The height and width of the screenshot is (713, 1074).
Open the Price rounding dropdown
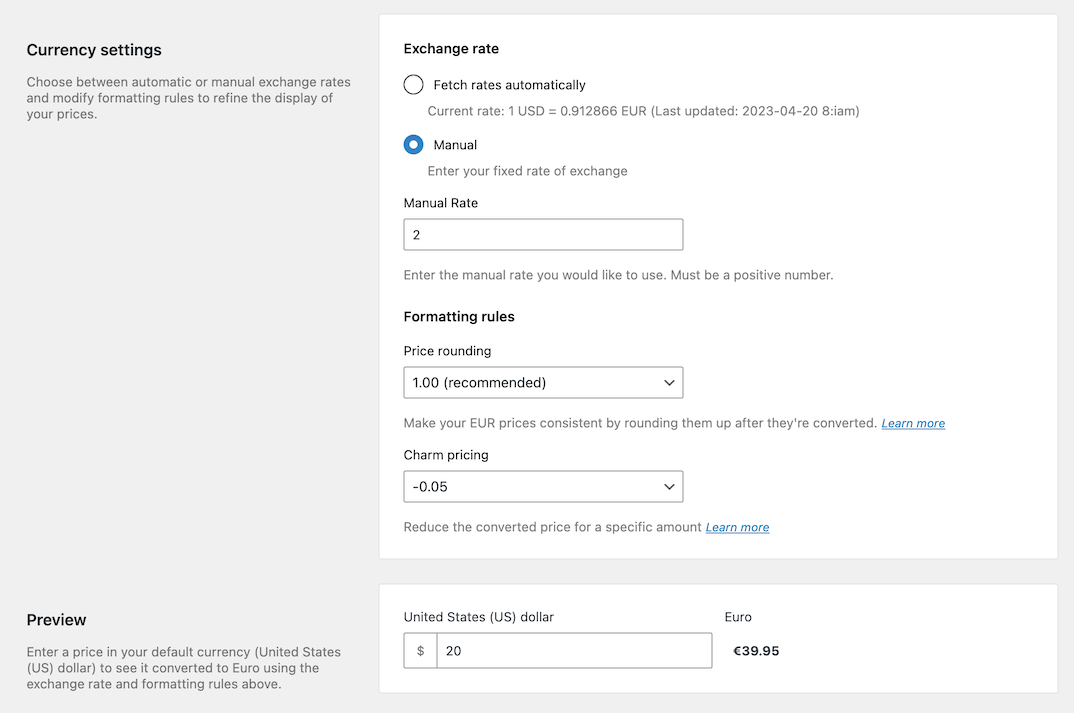tap(543, 382)
